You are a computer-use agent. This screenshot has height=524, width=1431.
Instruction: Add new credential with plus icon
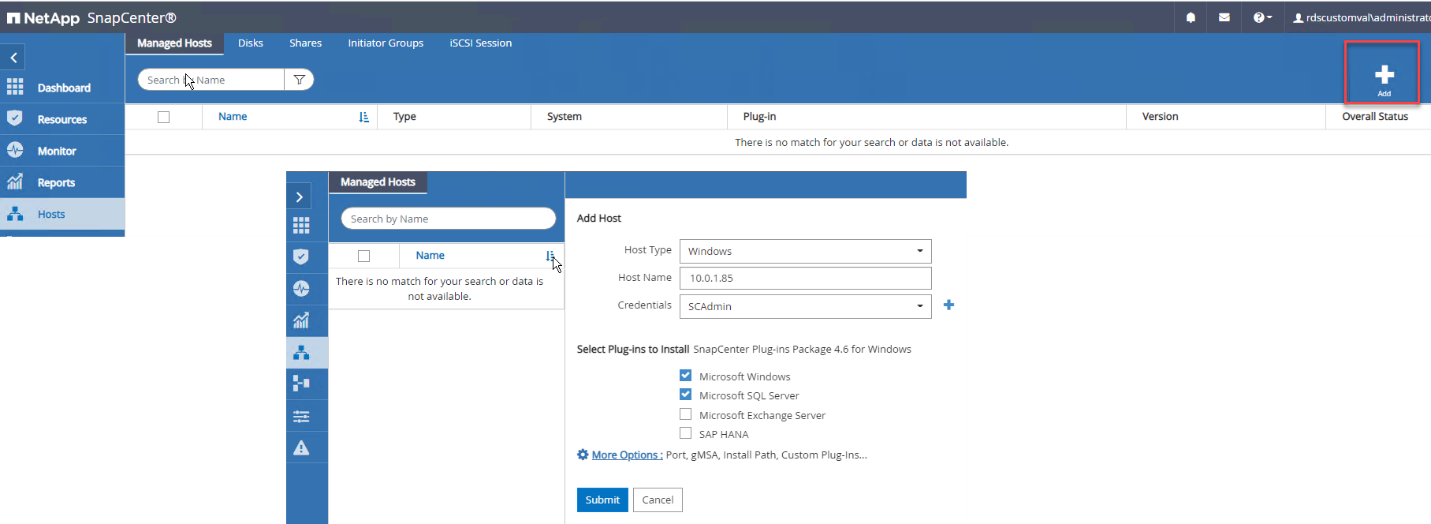coord(949,305)
